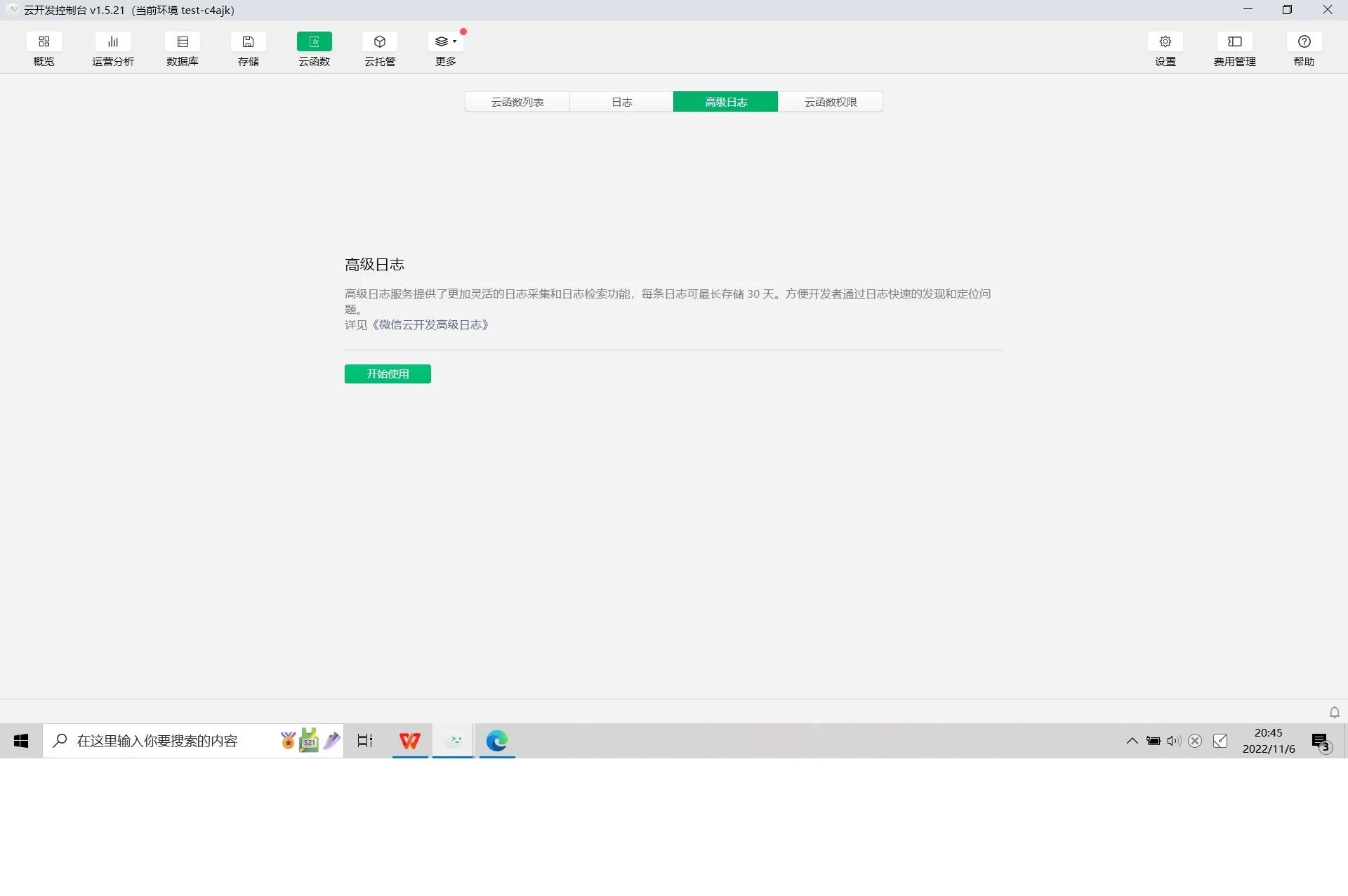Image resolution: width=1348 pixels, height=896 pixels.
Task: Select the 高级日志 tab
Action: pos(725,102)
